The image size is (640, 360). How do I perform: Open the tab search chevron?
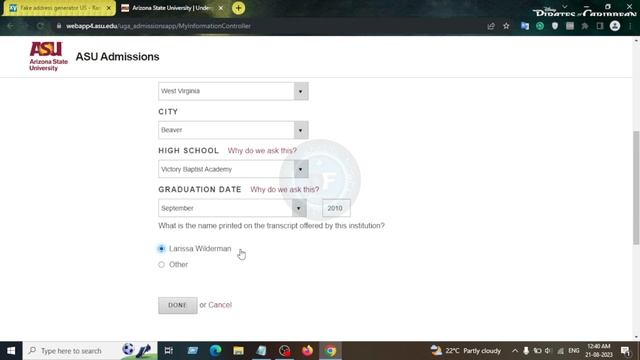tap(564, 7)
